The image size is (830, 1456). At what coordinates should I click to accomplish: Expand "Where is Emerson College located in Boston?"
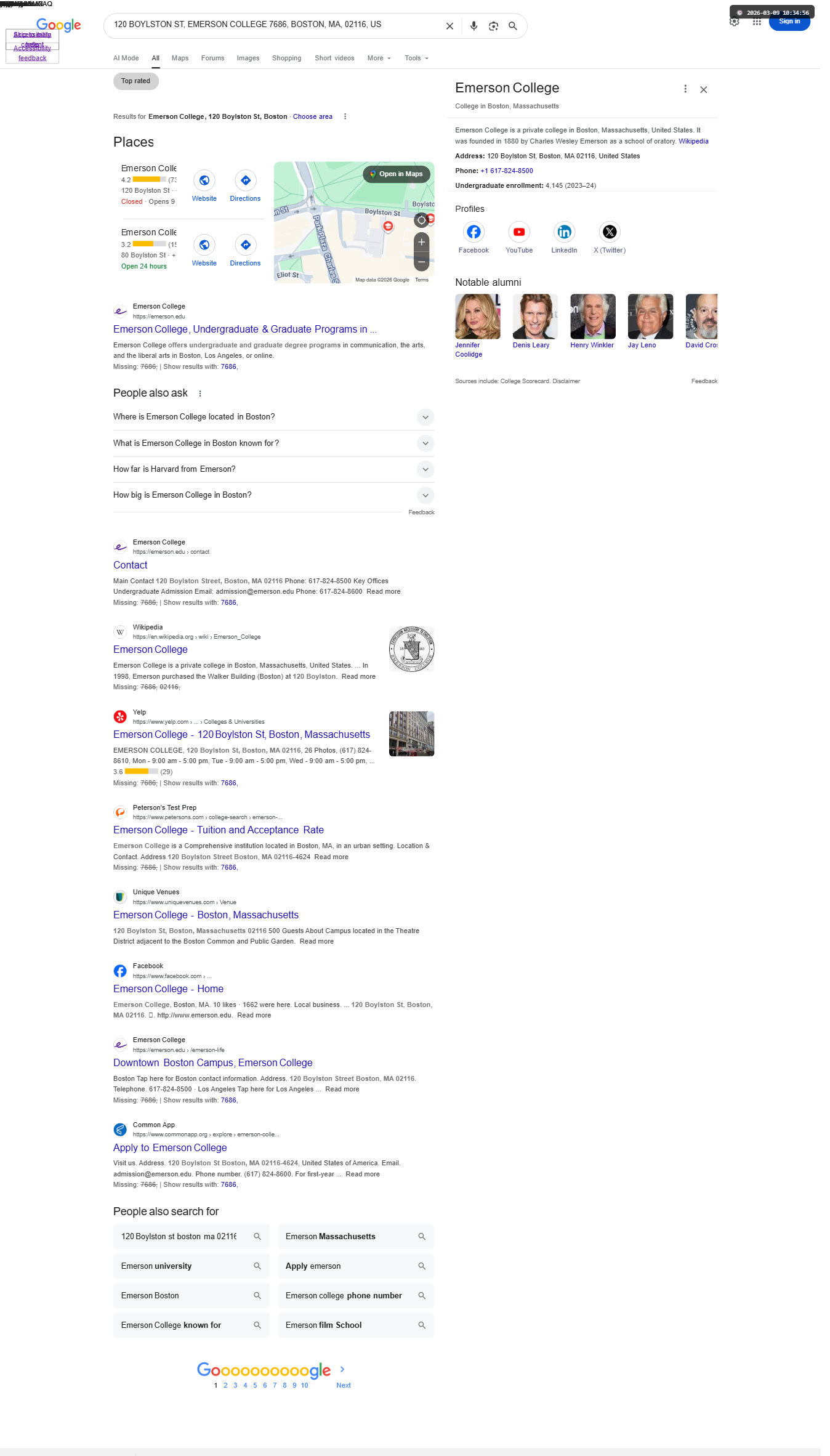(273, 417)
